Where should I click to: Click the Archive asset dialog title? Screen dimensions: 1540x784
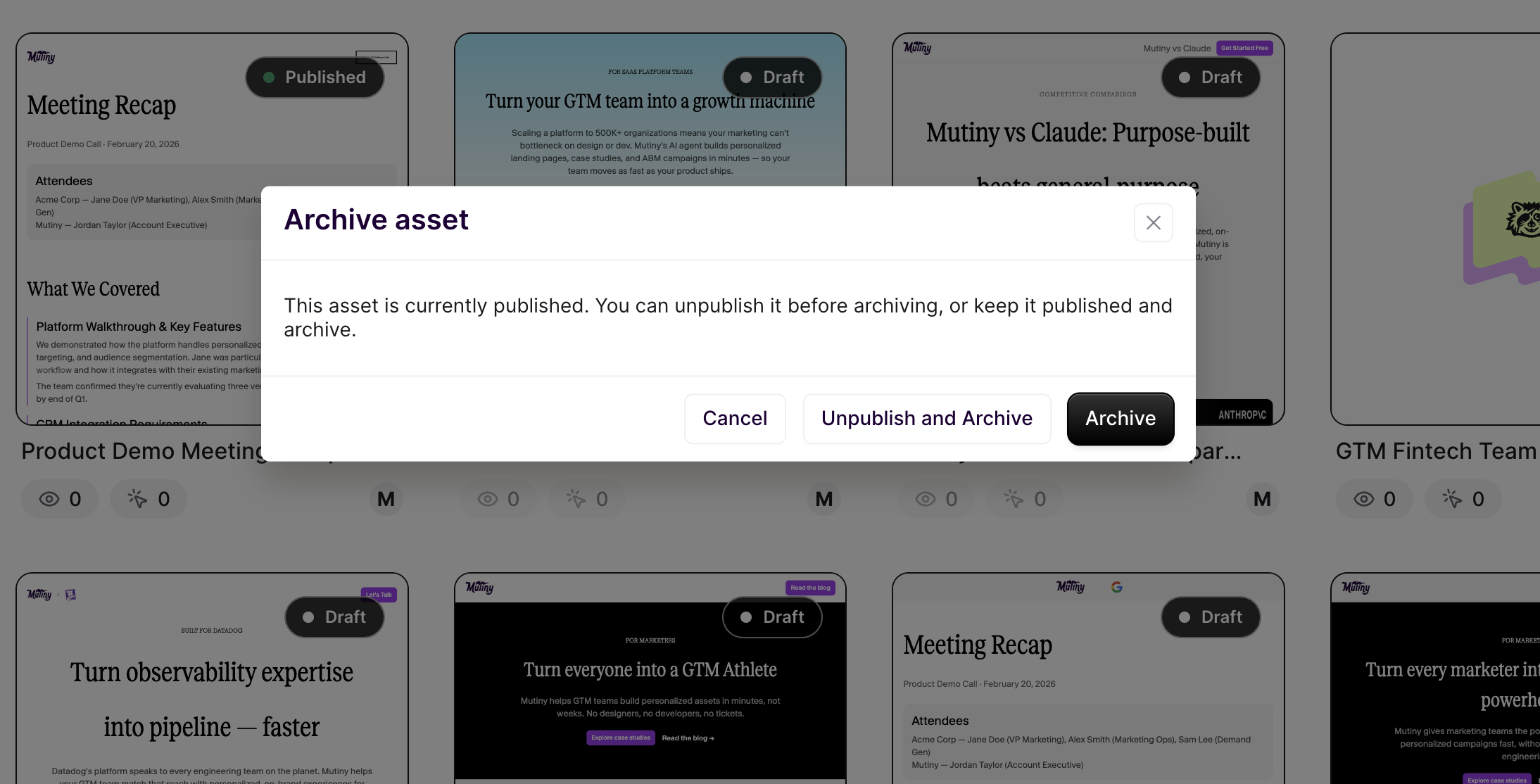coord(376,220)
